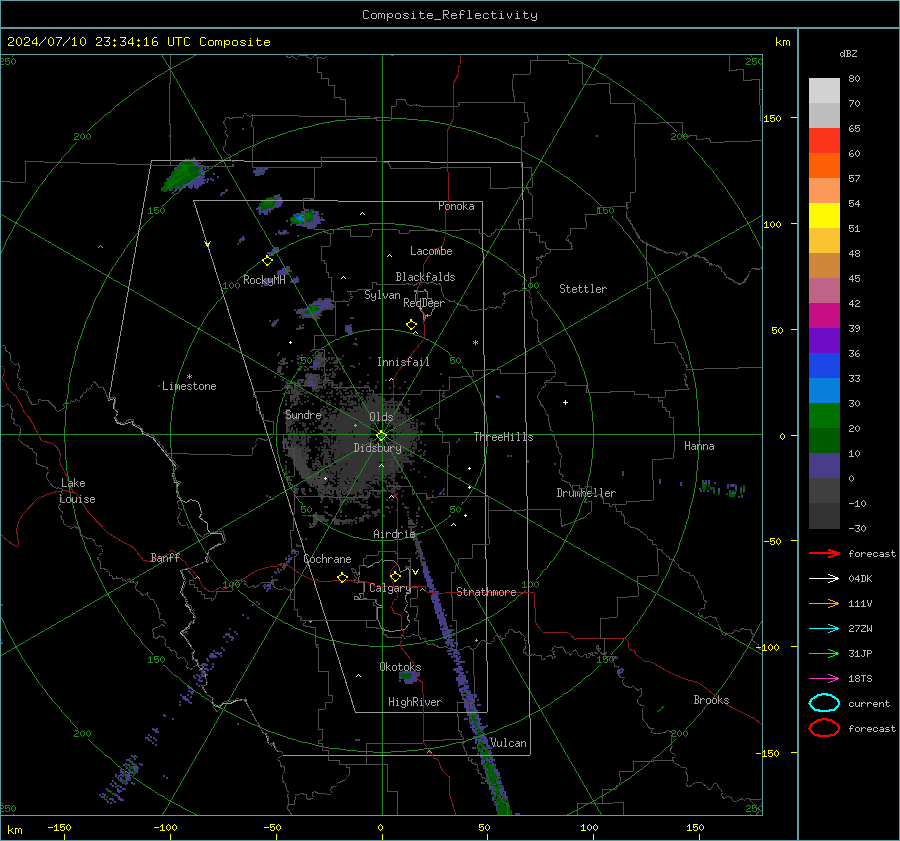Select the orange 57-60 dBZ swatch

824,166
